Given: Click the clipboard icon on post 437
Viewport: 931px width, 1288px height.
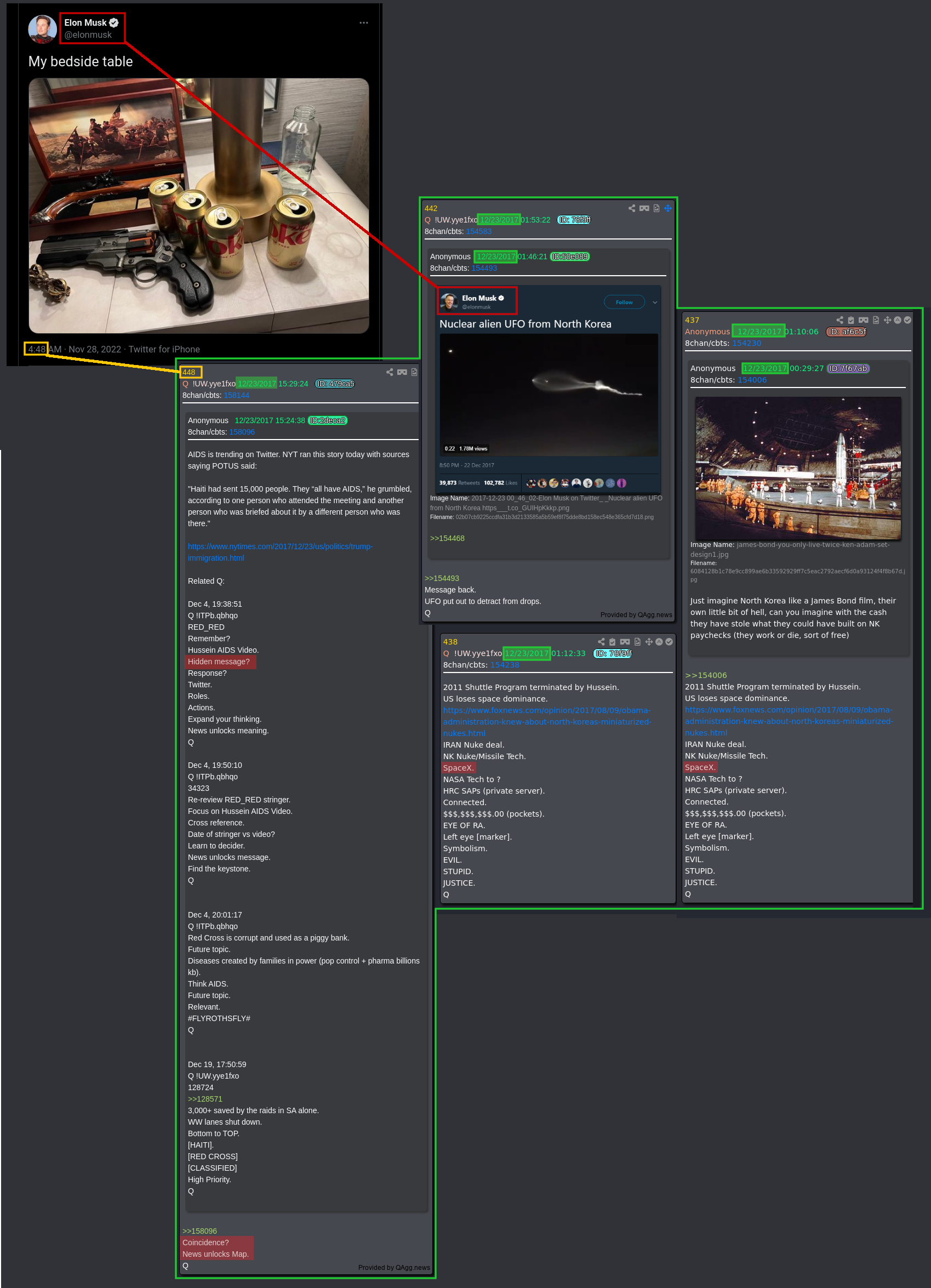Looking at the screenshot, I should point(851,320).
